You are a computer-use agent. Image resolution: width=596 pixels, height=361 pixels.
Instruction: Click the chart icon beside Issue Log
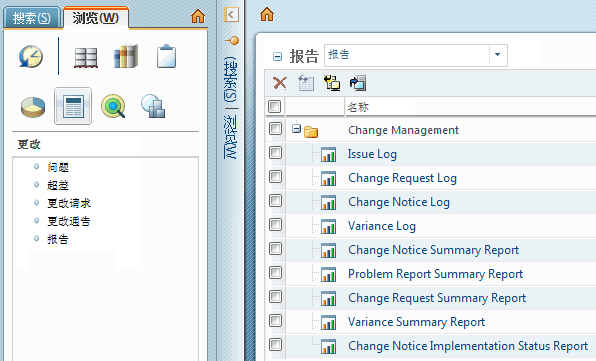click(x=328, y=155)
